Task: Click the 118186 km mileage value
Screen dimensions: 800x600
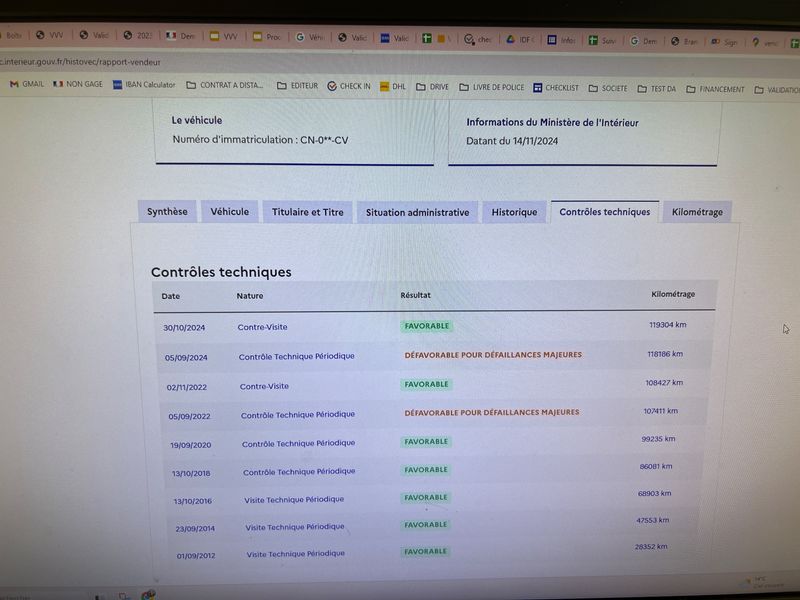Action: (665, 354)
